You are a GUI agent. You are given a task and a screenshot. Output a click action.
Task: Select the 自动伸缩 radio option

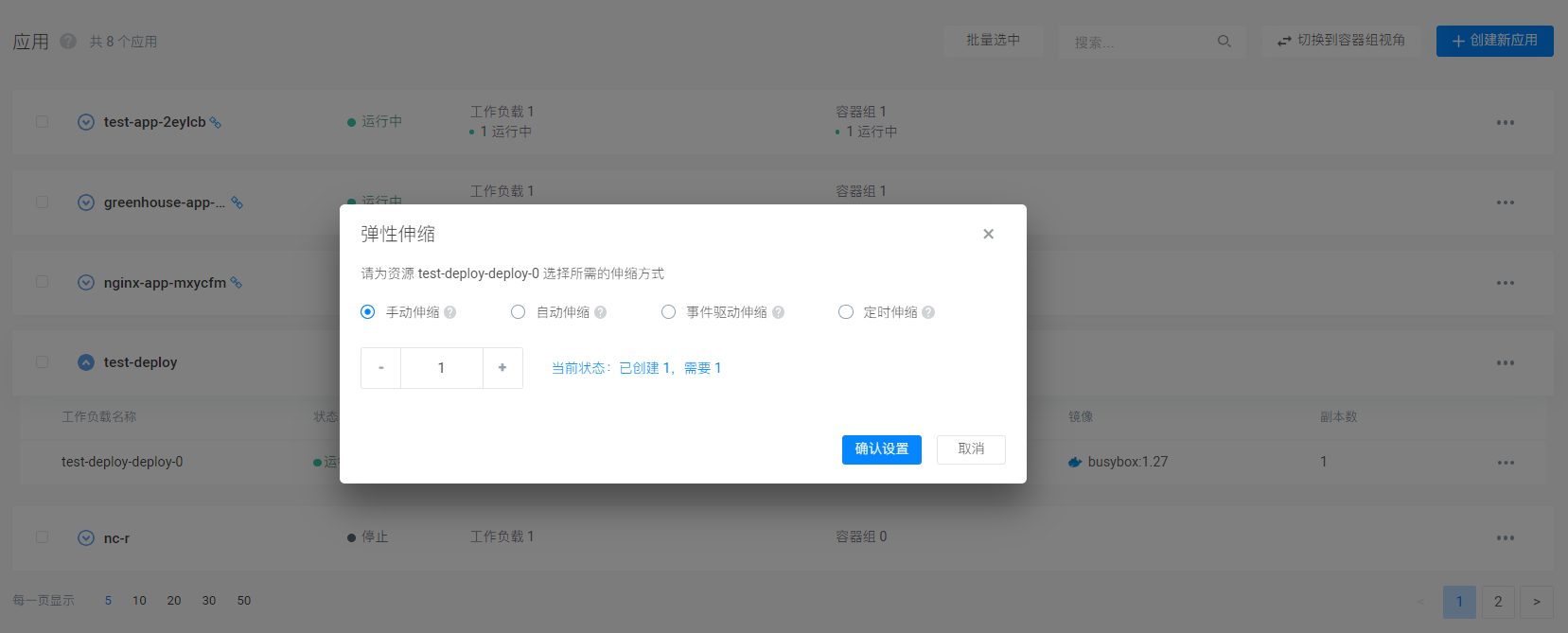518,312
